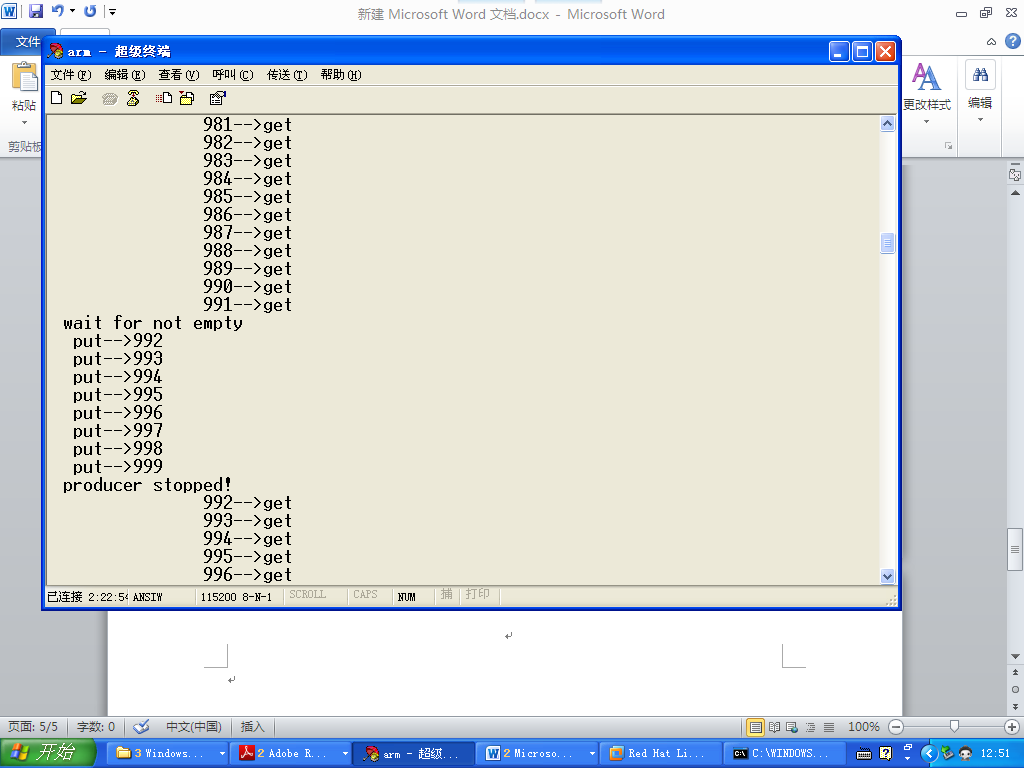Click the Undo arrow in Word quick access toolbar
The width and height of the screenshot is (1024, 768).
58,11
